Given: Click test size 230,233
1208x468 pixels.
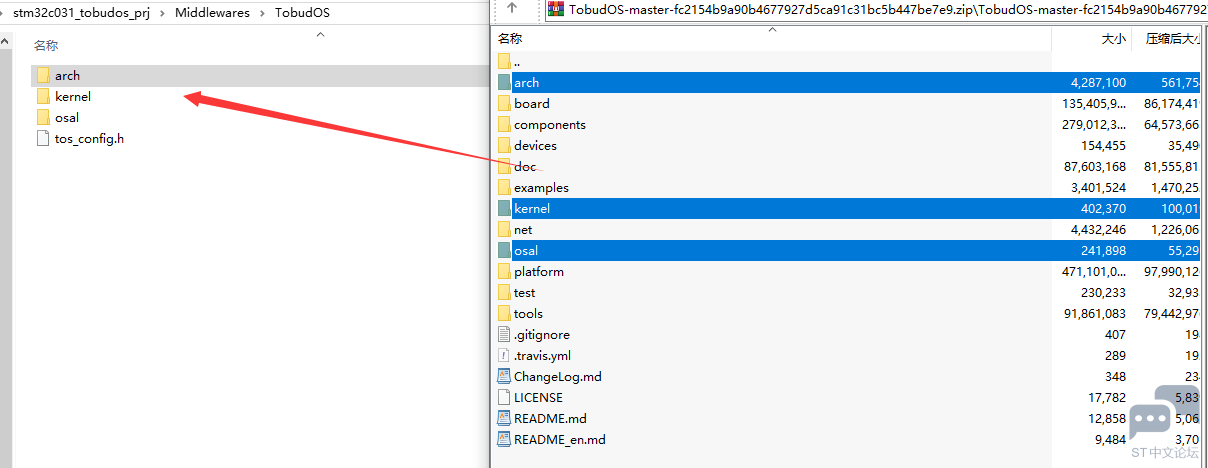Looking at the screenshot, I should coord(1103,292).
